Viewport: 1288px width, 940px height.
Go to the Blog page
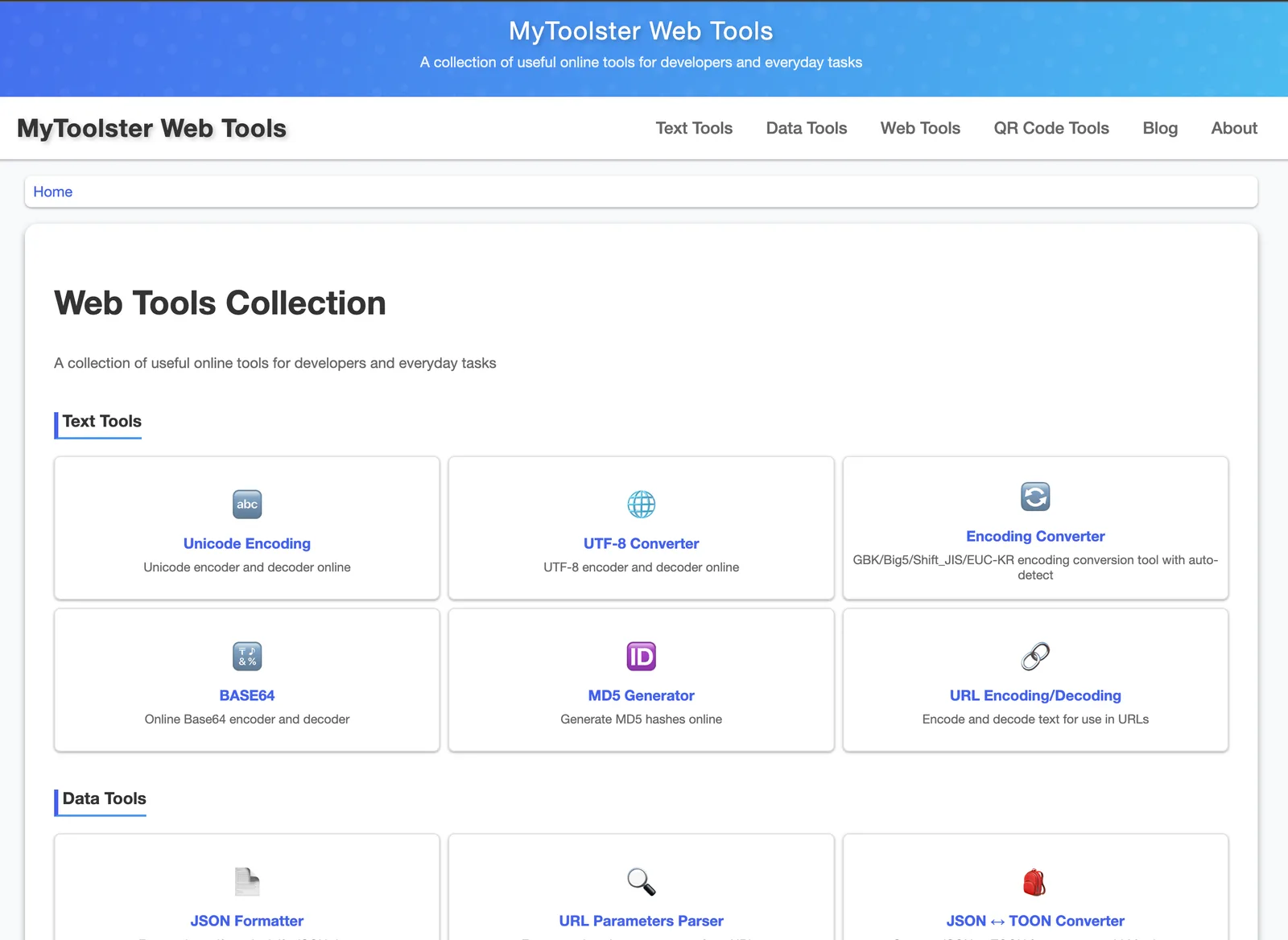(x=1160, y=128)
